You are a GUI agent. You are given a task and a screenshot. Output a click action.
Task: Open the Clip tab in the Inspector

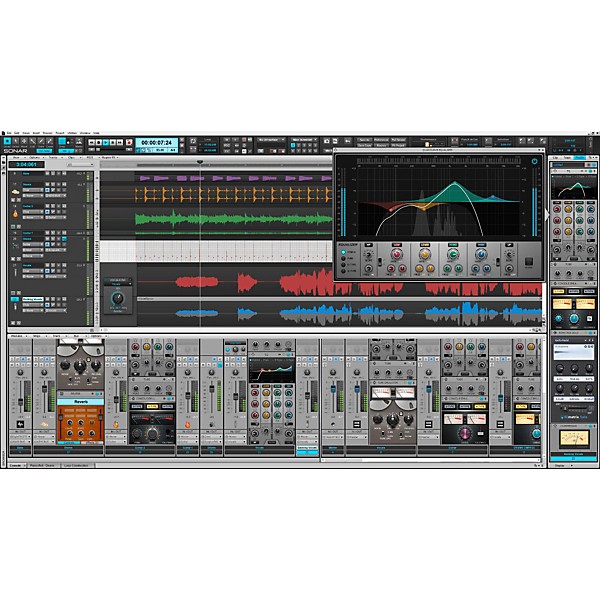[556, 157]
